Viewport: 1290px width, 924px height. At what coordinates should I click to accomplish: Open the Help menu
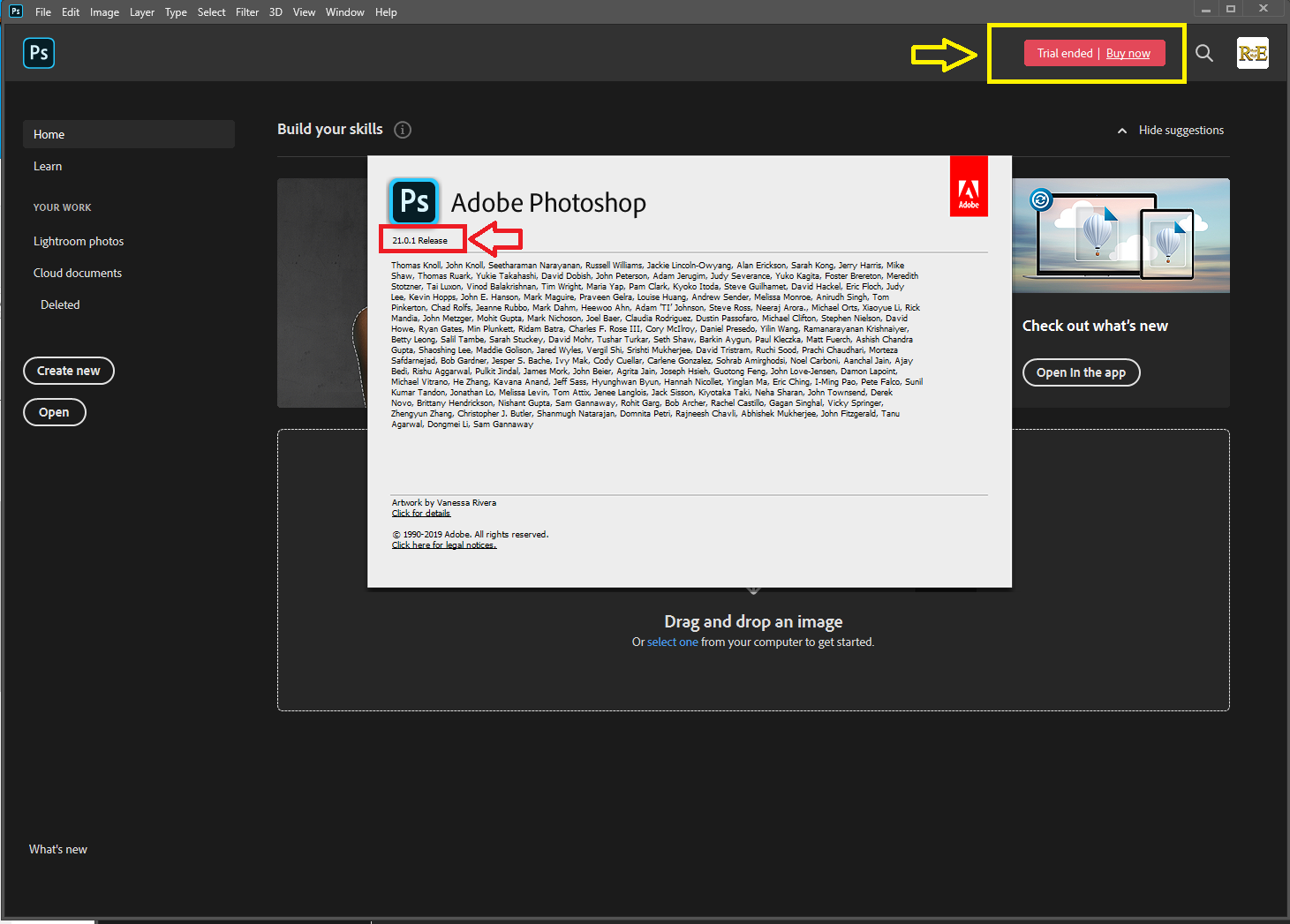click(x=386, y=12)
